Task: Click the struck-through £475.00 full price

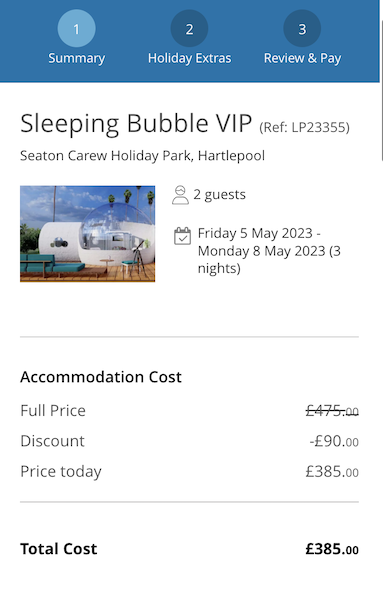Action: tap(332, 411)
